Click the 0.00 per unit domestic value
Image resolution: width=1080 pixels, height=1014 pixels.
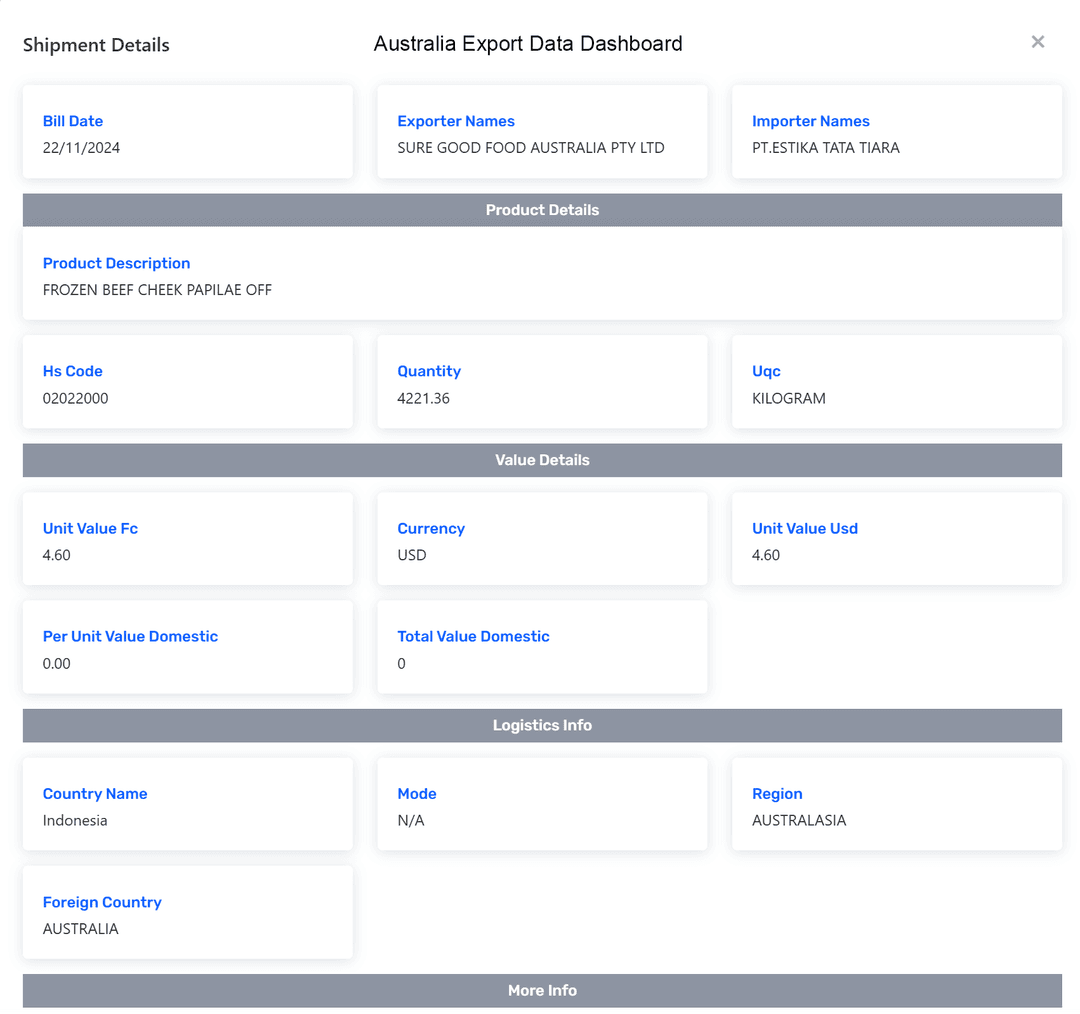(x=56, y=663)
